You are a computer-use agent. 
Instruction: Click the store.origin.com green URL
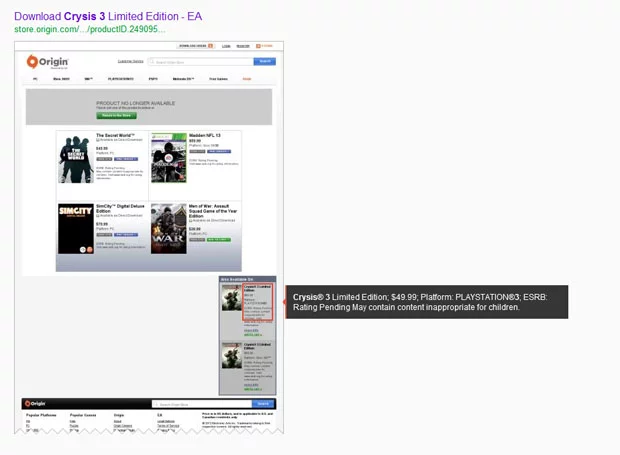pyautogui.click(x=90, y=29)
